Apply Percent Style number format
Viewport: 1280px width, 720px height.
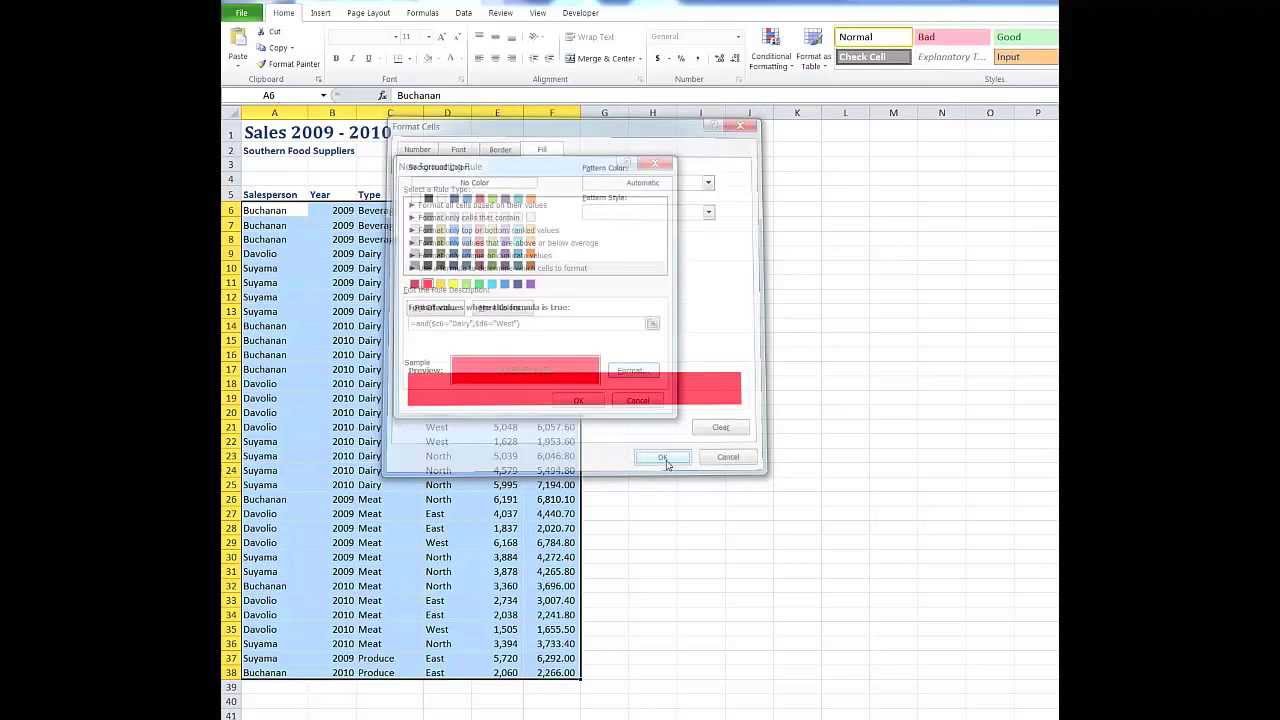point(681,59)
